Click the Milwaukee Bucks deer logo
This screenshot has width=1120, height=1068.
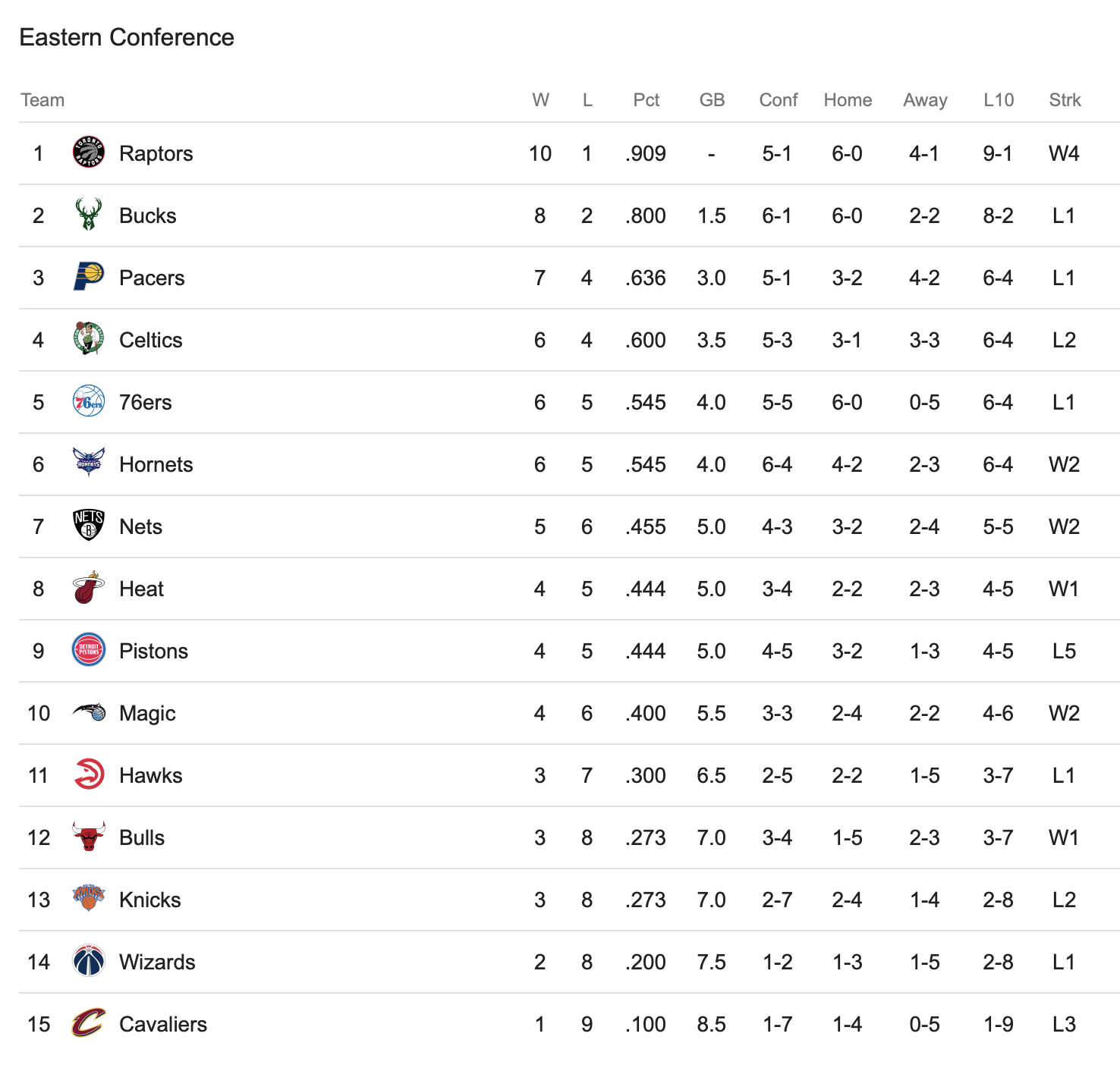click(x=88, y=215)
